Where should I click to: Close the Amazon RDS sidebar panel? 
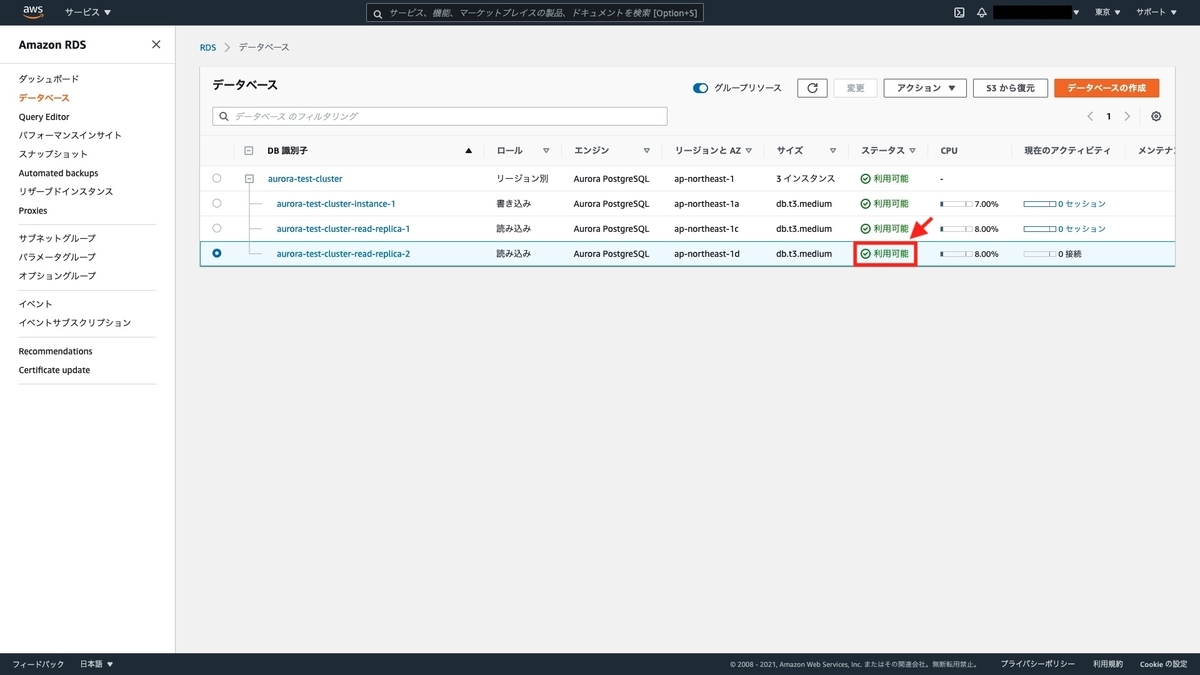point(156,44)
